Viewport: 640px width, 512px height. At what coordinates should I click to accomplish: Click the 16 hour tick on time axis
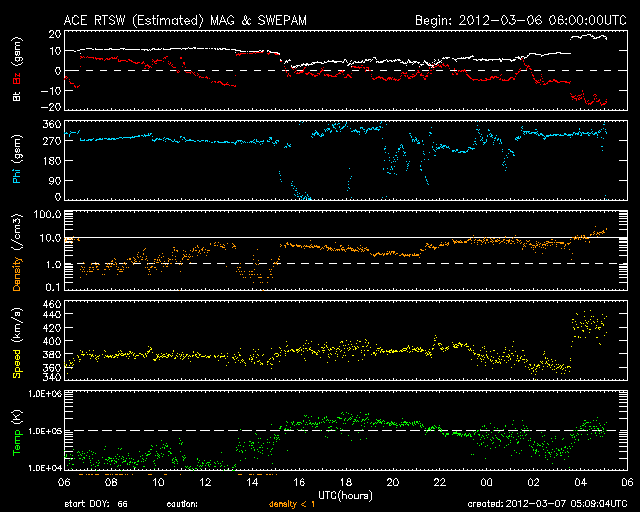(299, 483)
